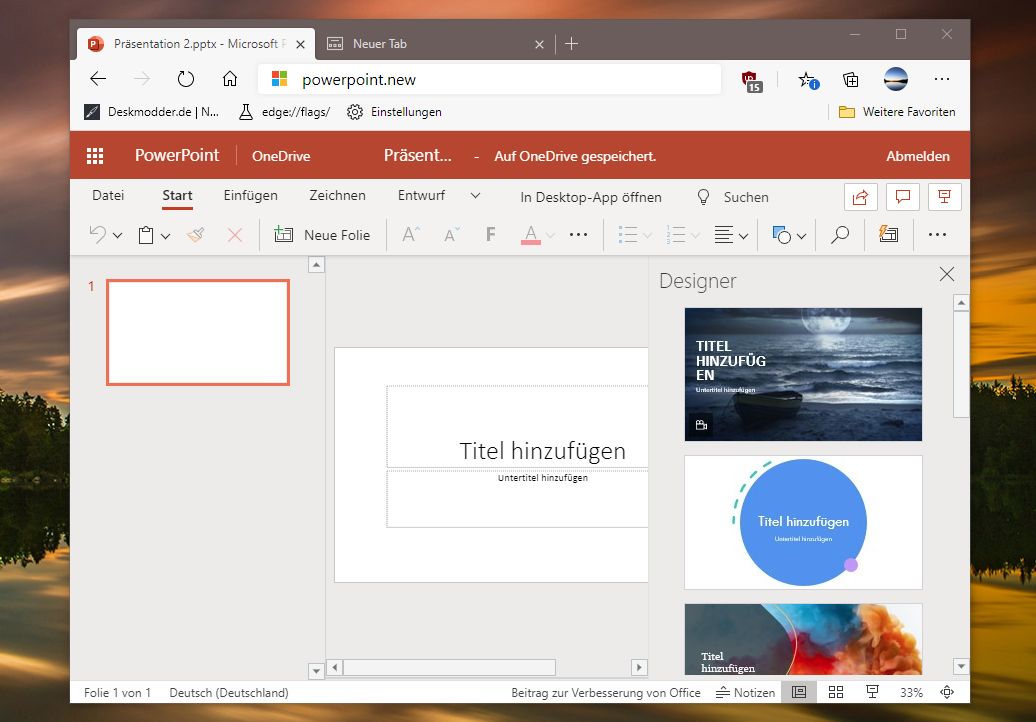Switch to Slide Sorter view
The height and width of the screenshot is (722, 1036).
836,692
